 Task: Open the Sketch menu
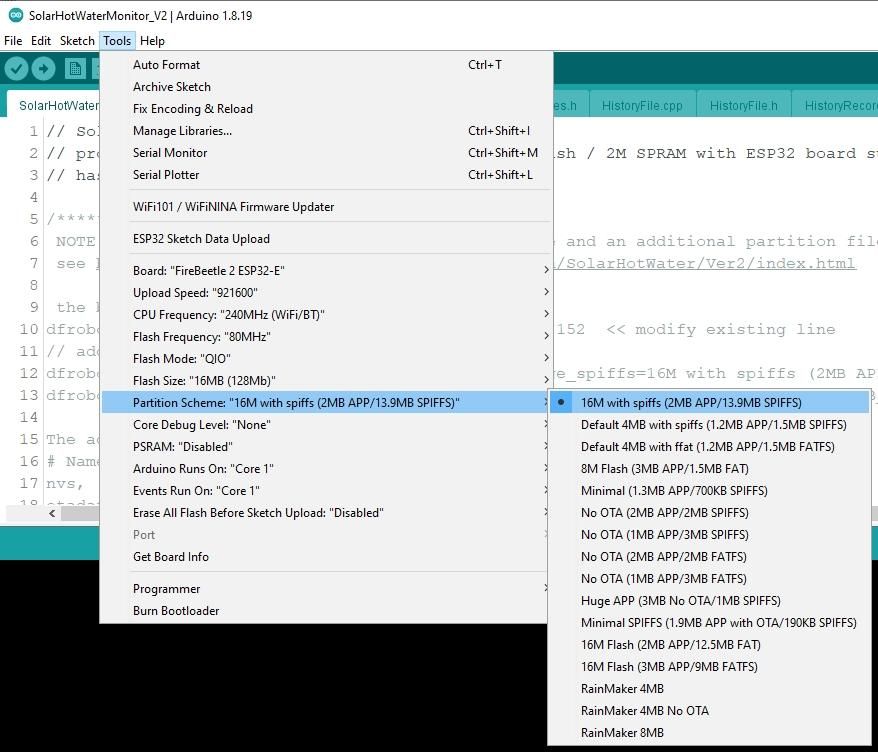point(77,41)
